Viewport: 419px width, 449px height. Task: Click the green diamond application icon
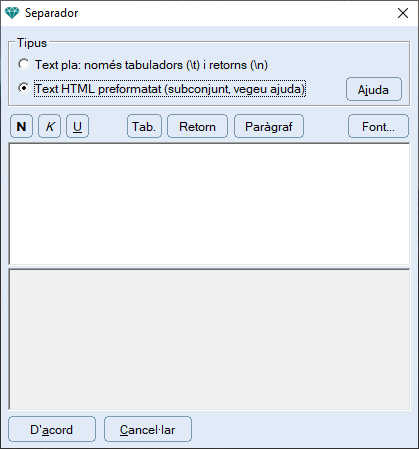tap(12, 13)
